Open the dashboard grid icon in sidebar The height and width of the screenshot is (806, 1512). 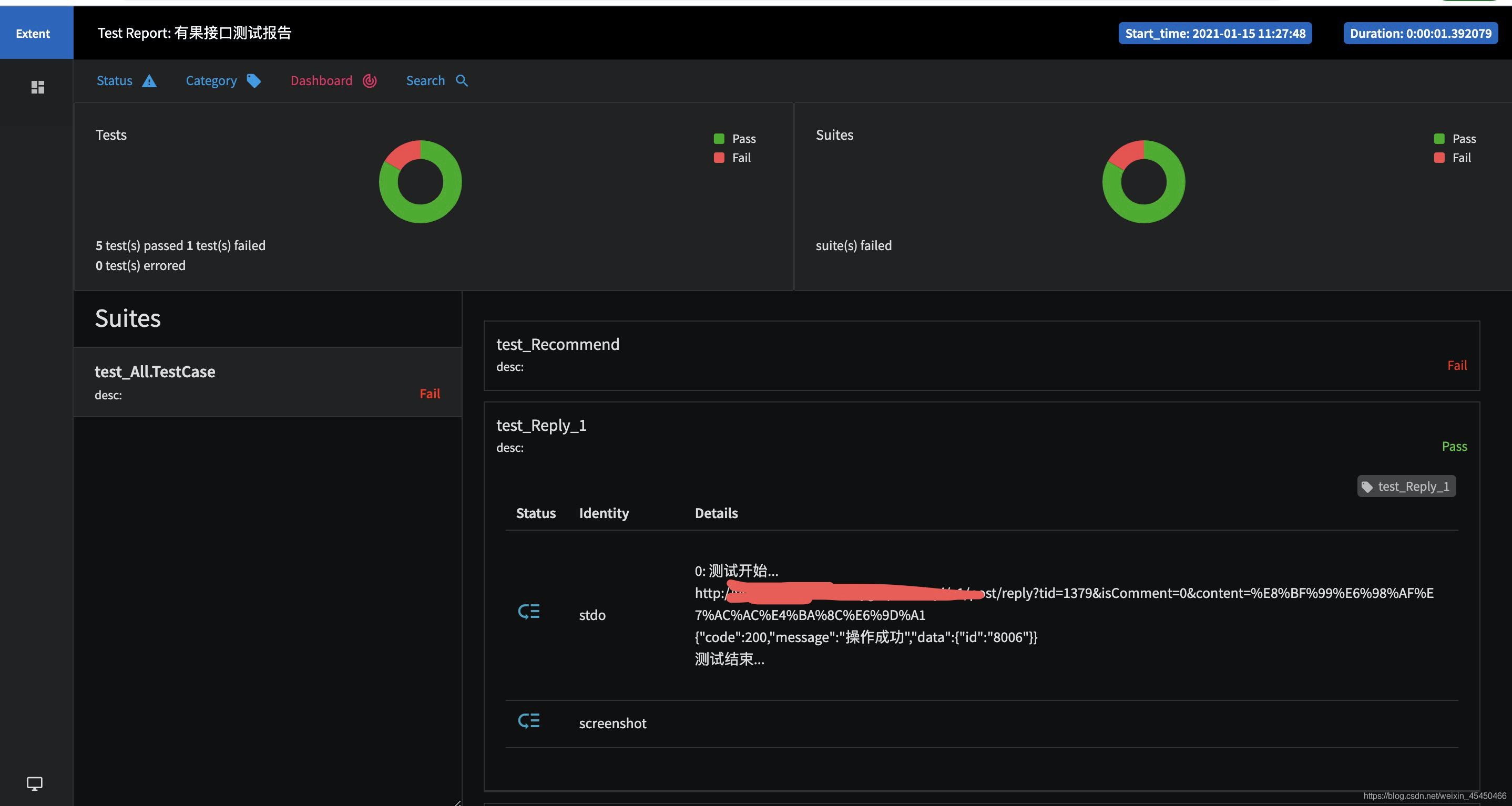[37, 87]
